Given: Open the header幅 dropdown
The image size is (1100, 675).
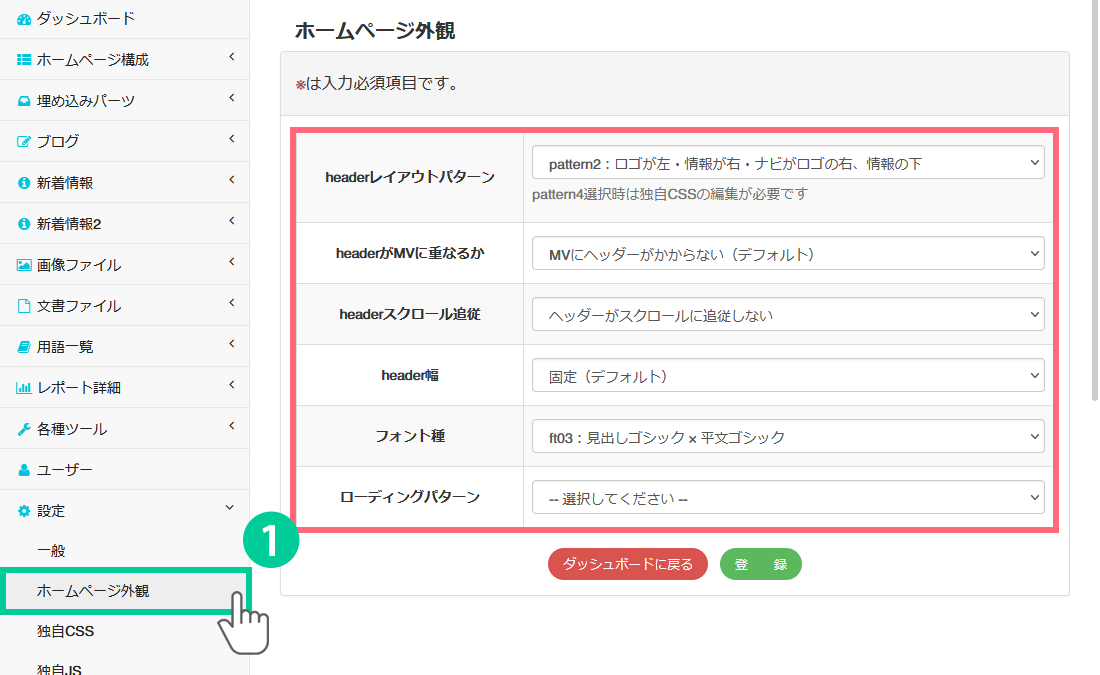Looking at the screenshot, I should 788,376.
